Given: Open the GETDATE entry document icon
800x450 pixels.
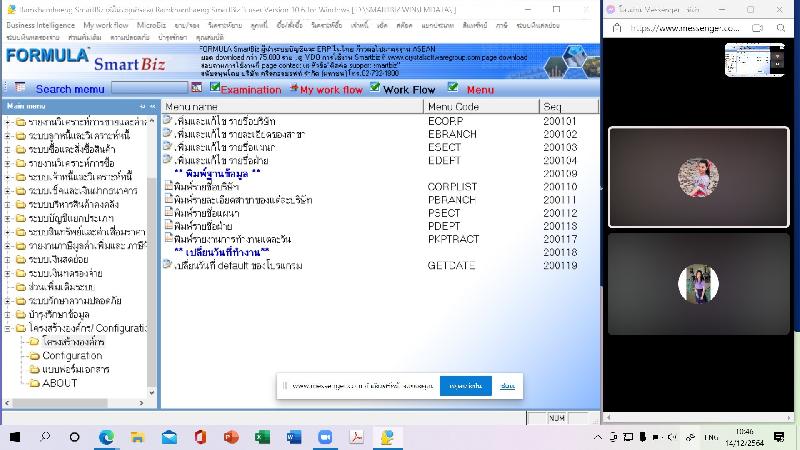Looking at the screenshot, I should point(167,265).
